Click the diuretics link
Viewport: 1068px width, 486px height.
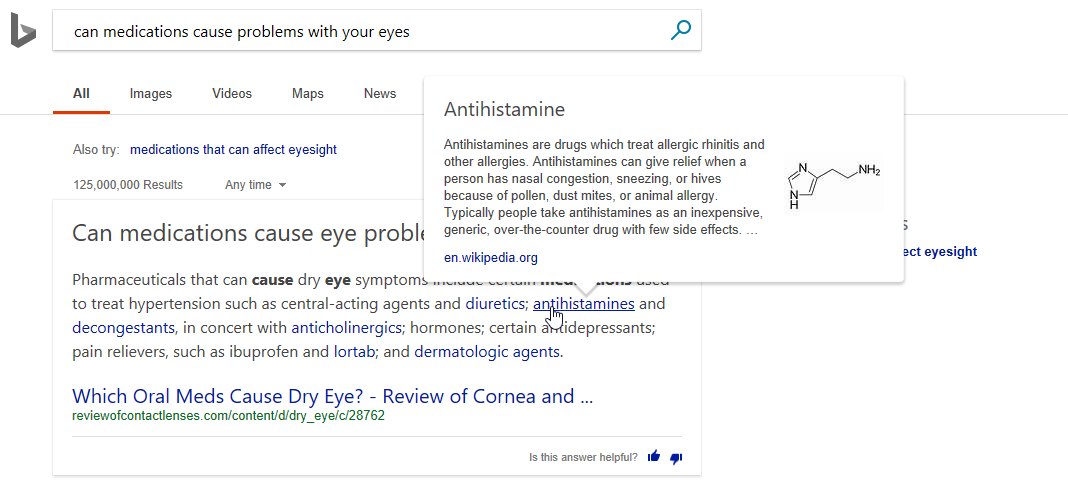tap(494, 304)
